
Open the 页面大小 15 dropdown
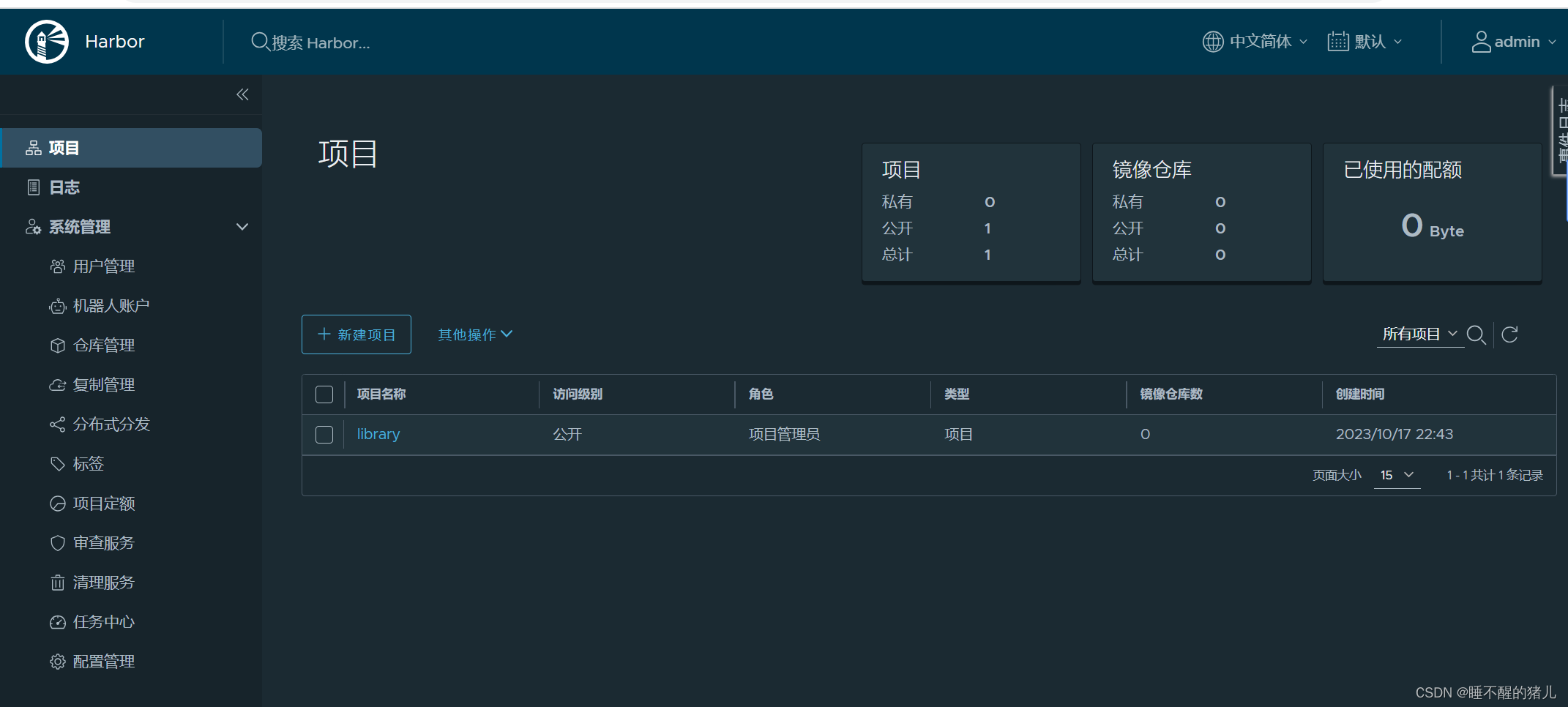point(1397,475)
